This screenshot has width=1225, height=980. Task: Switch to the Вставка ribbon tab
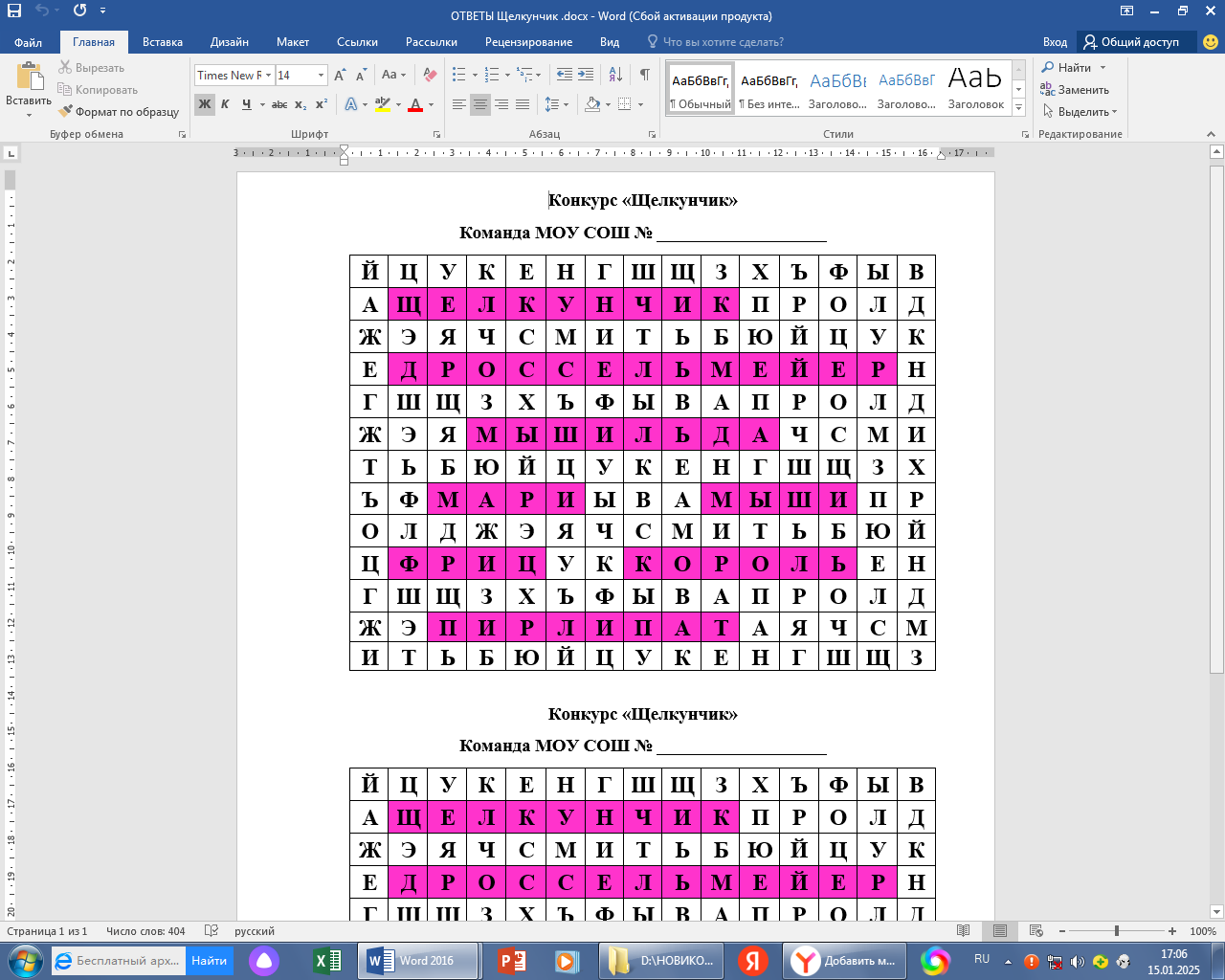click(162, 42)
